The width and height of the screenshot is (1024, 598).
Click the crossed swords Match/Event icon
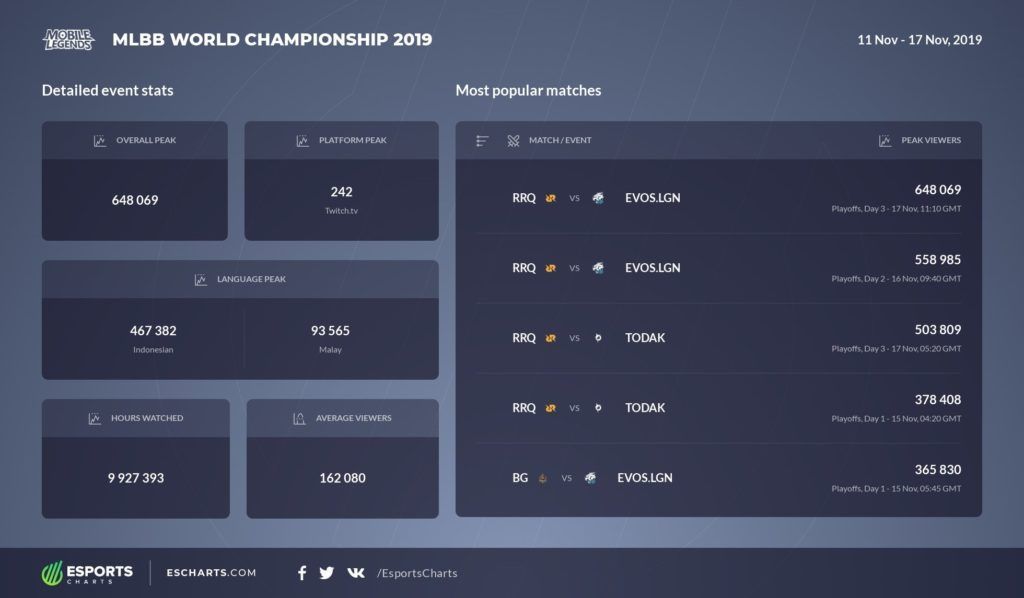(513, 141)
